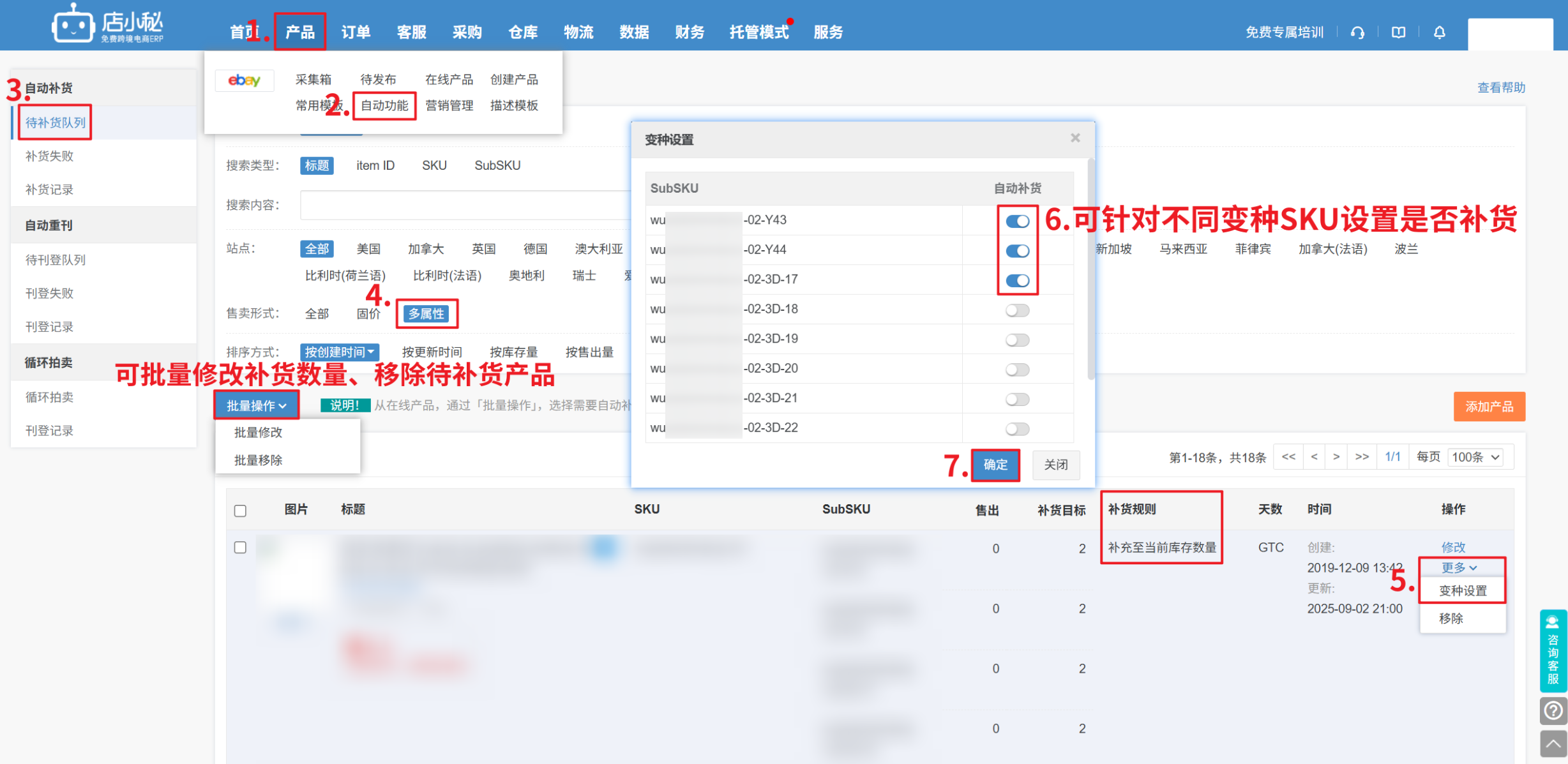The width and height of the screenshot is (1568, 764).
Task: Expand the 批量操作 dropdown
Action: (x=256, y=406)
